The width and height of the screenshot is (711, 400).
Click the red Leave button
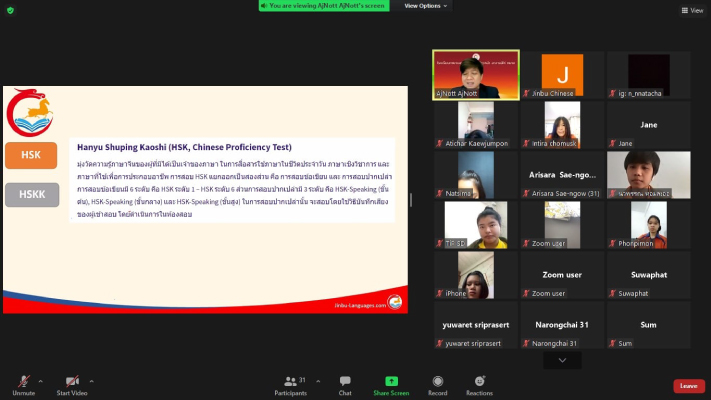[688, 386]
